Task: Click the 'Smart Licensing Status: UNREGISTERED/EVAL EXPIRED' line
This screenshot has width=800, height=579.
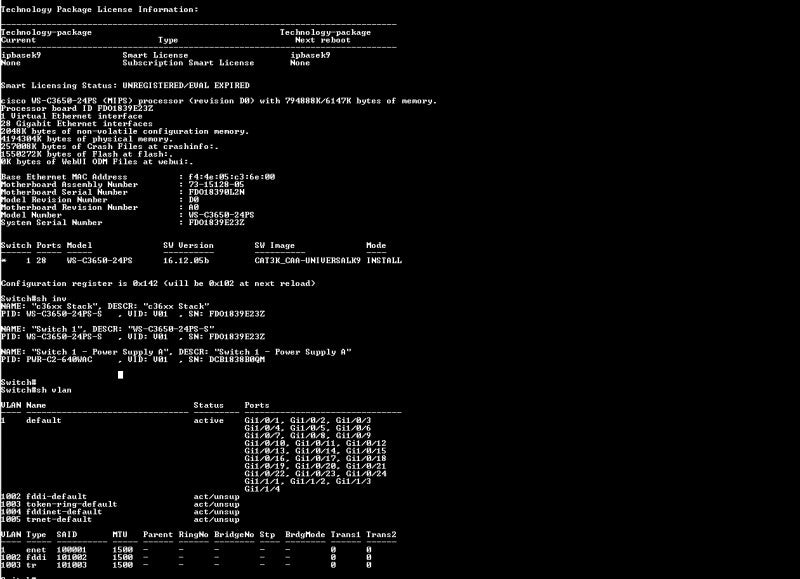Action: pos(125,85)
